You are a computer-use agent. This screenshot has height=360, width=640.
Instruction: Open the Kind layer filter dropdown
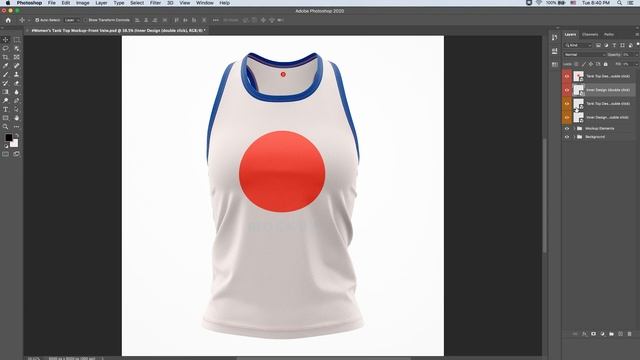[x=578, y=45]
